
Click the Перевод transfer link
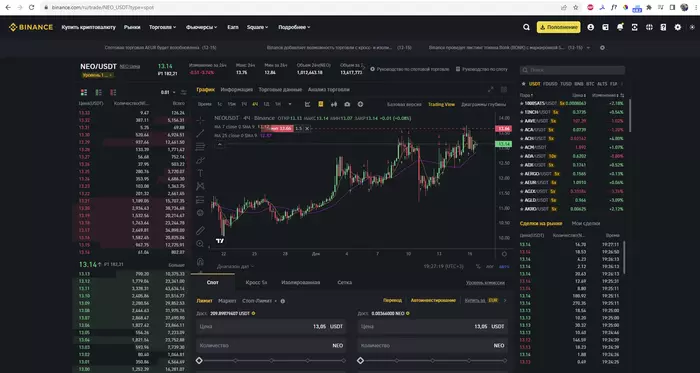pos(392,301)
